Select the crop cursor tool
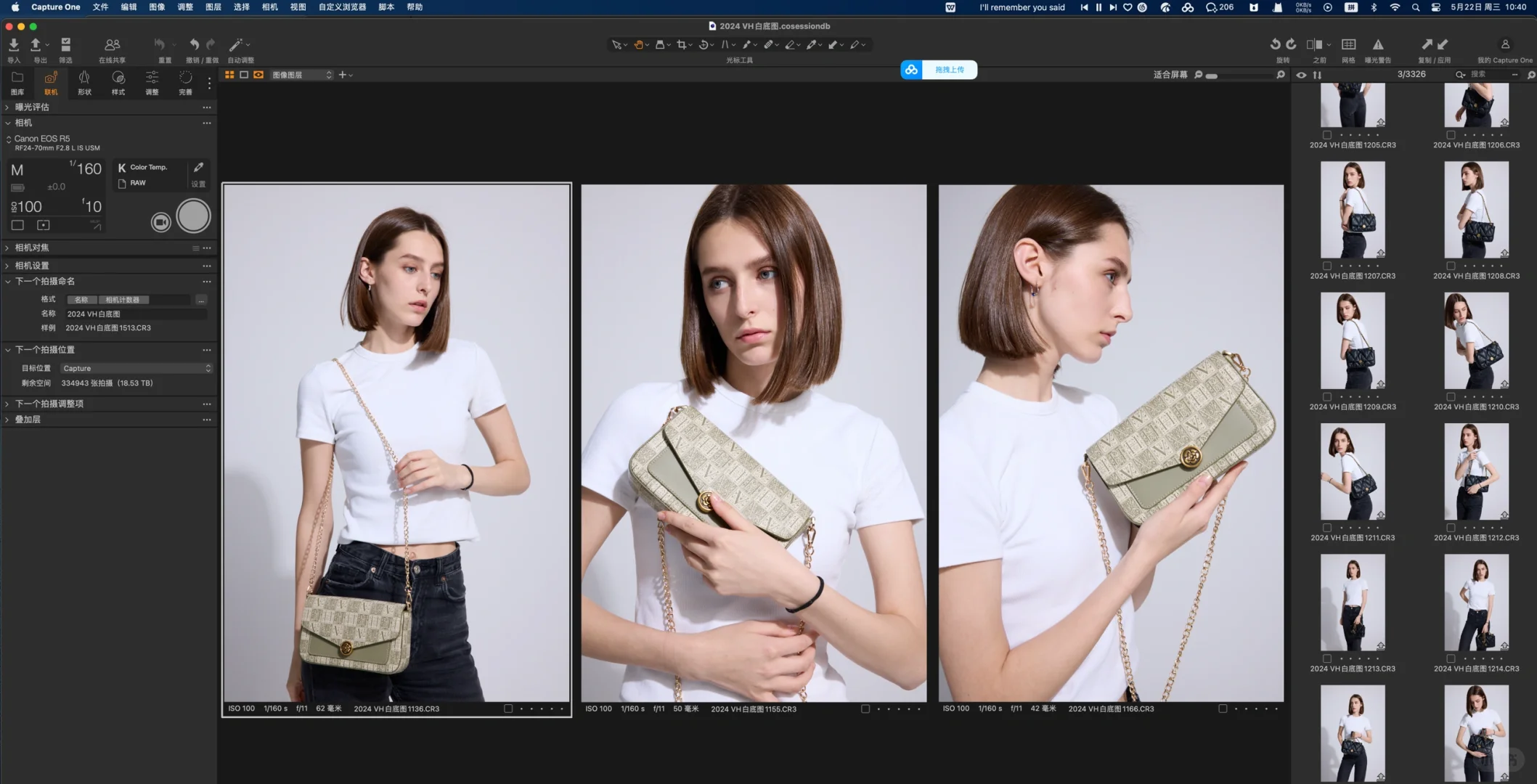Screen dimensions: 1537x784 coord(681,45)
